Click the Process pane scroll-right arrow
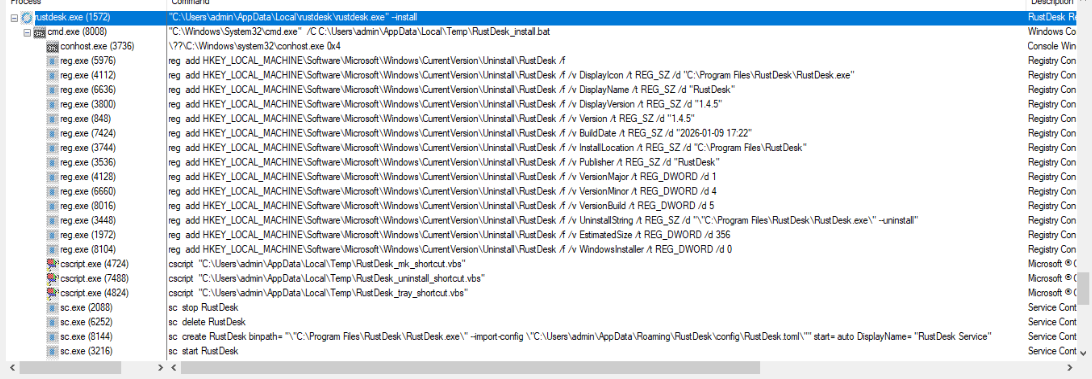This screenshot has width=1092, height=379. click(x=160, y=367)
